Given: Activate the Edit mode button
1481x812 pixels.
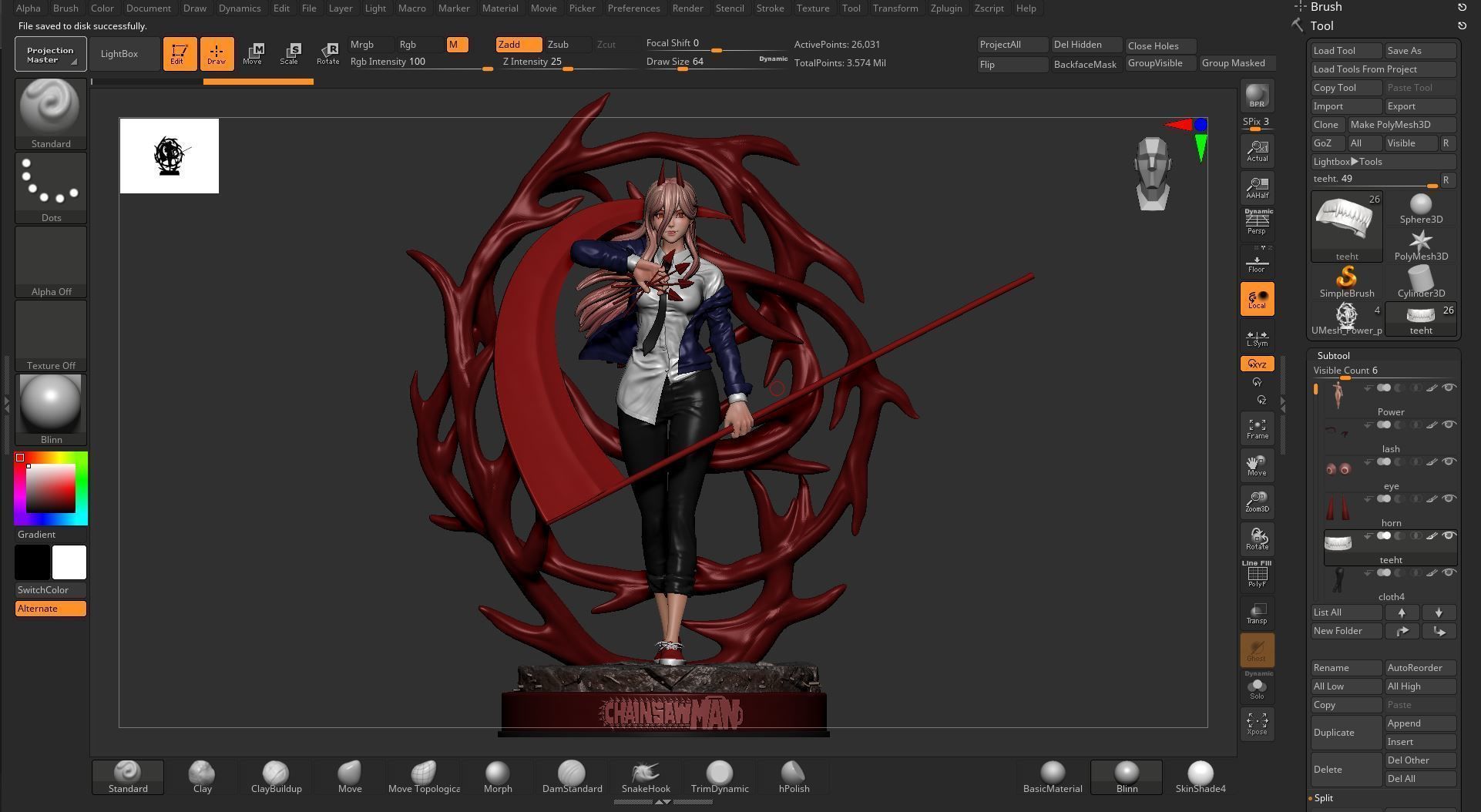Looking at the screenshot, I should (180, 54).
